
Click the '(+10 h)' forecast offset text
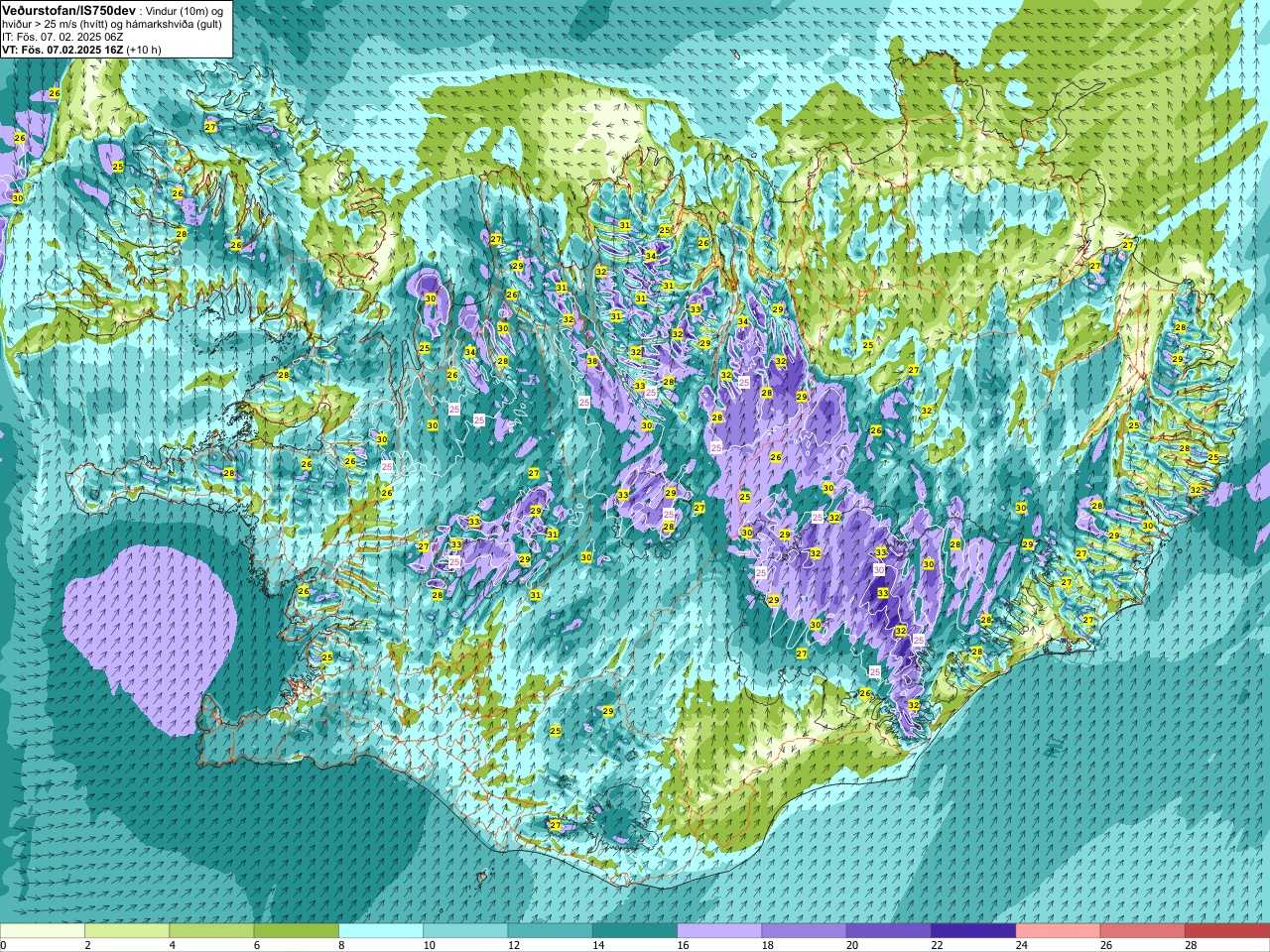[x=144, y=49]
